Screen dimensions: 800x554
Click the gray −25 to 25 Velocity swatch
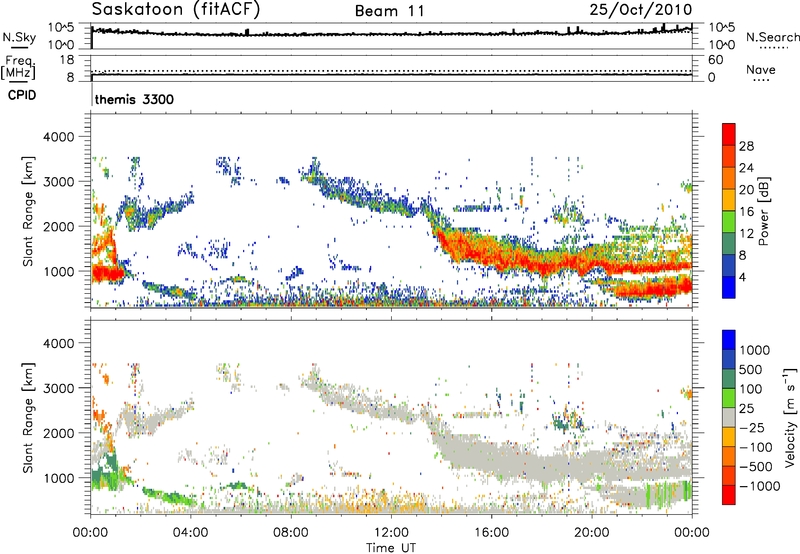729,417
